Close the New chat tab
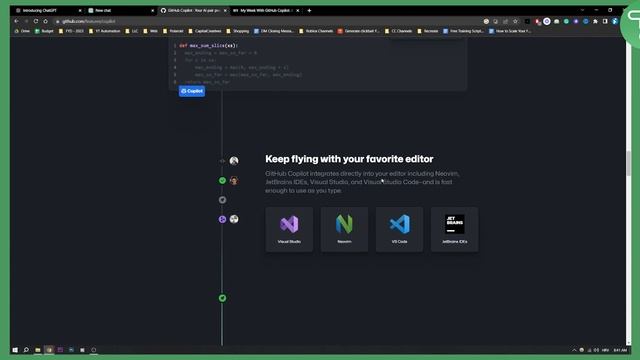Viewport: 640px width, 360px height. pyautogui.click(x=153, y=11)
